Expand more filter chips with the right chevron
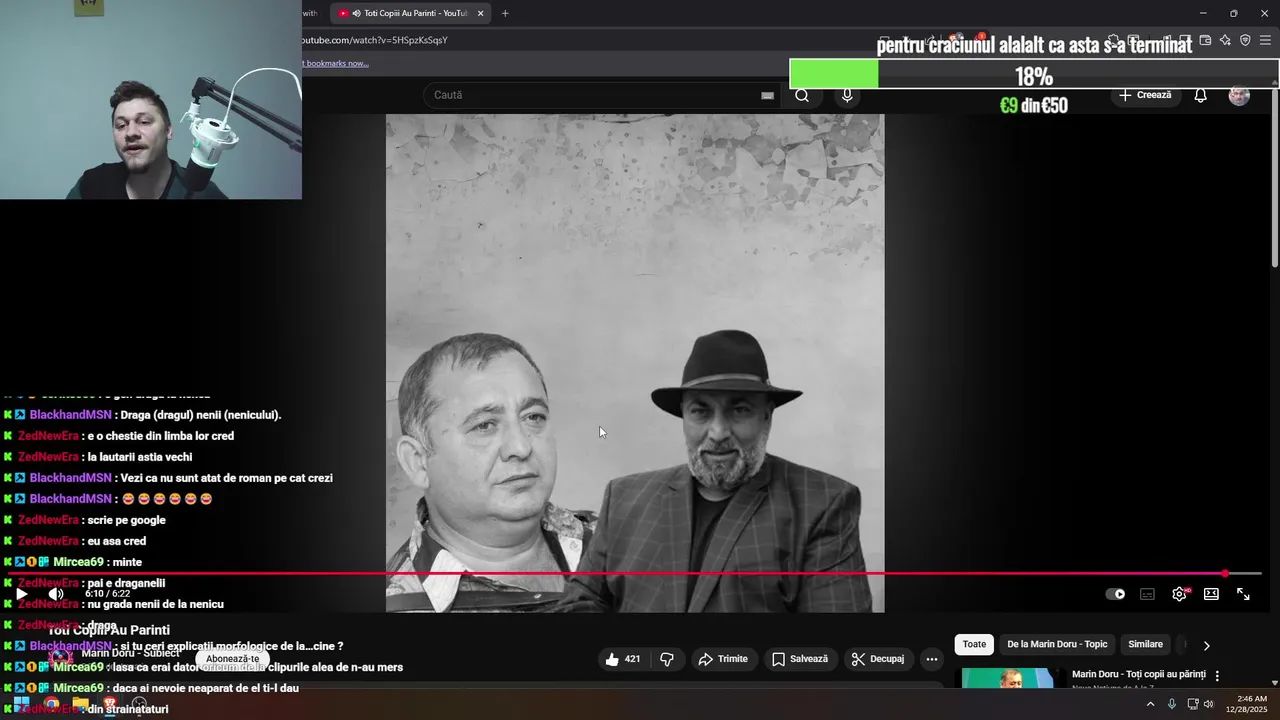The height and width of the screenshot is (720, 1280). pos(1206,646)
